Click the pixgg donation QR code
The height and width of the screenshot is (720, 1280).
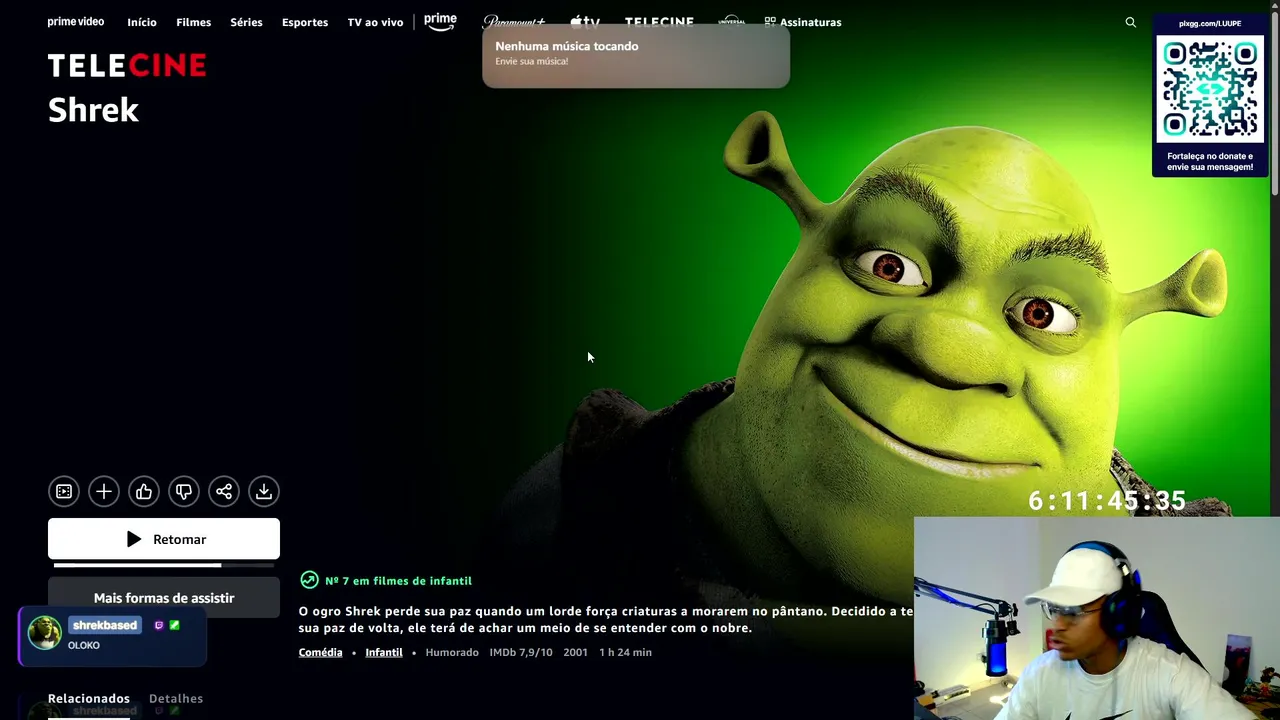pyautogui.click(x=1210, y=89)
